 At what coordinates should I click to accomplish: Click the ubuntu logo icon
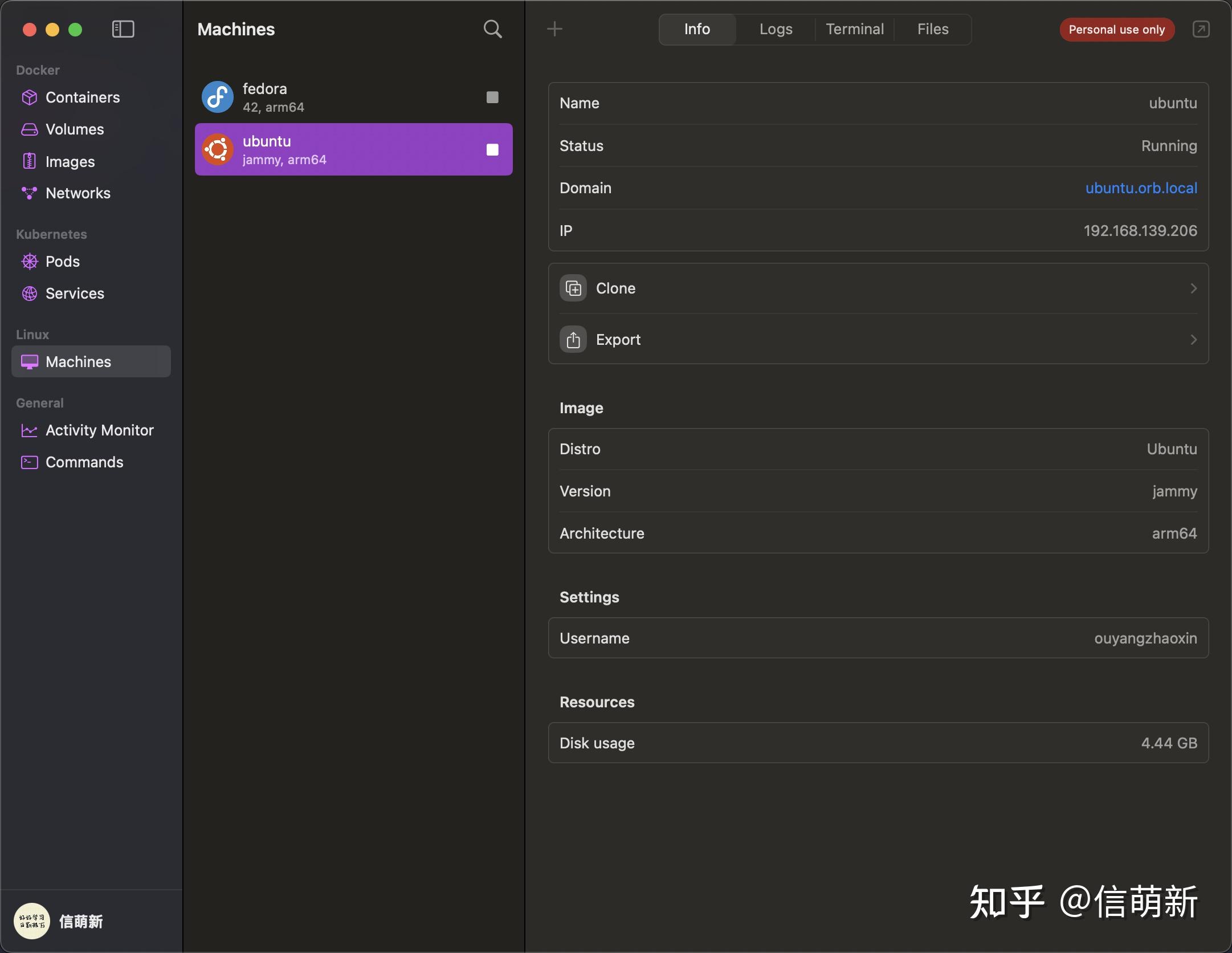[x=218, y=149]
